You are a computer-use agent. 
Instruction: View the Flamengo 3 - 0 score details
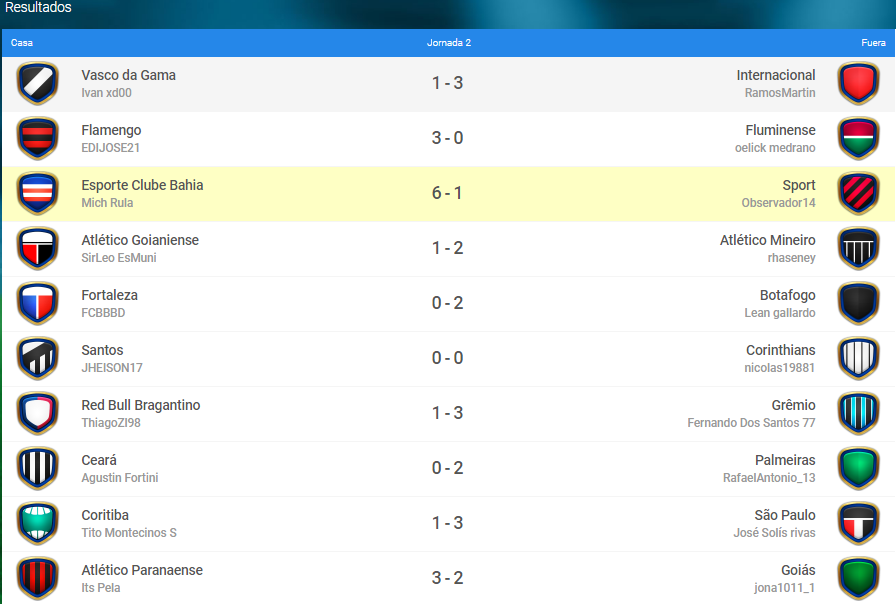pyautogui.click(x=447, y=138)
